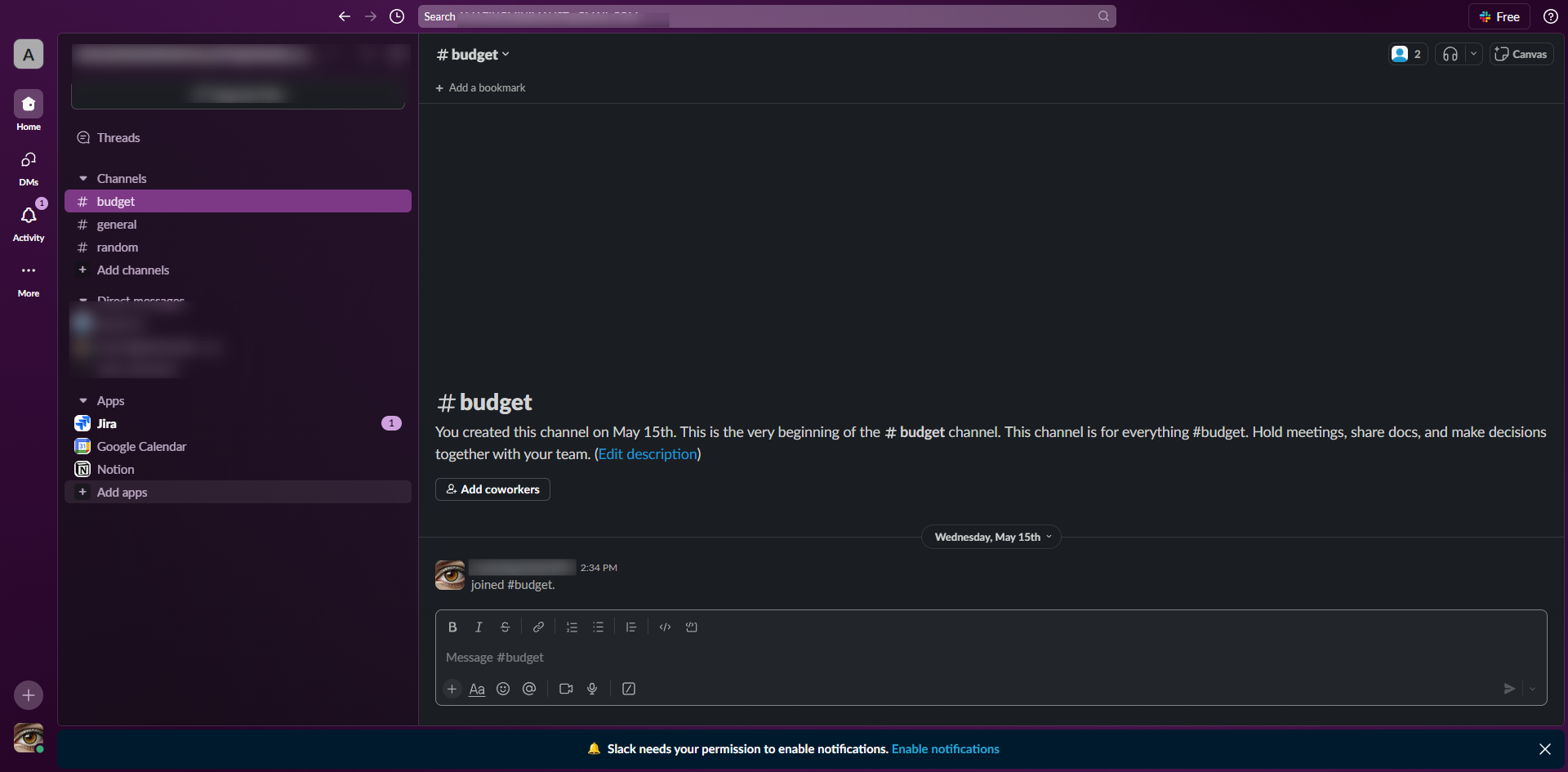1568x772 pixels.
Task: Go to Home in the sidebar
Action: 29,110
